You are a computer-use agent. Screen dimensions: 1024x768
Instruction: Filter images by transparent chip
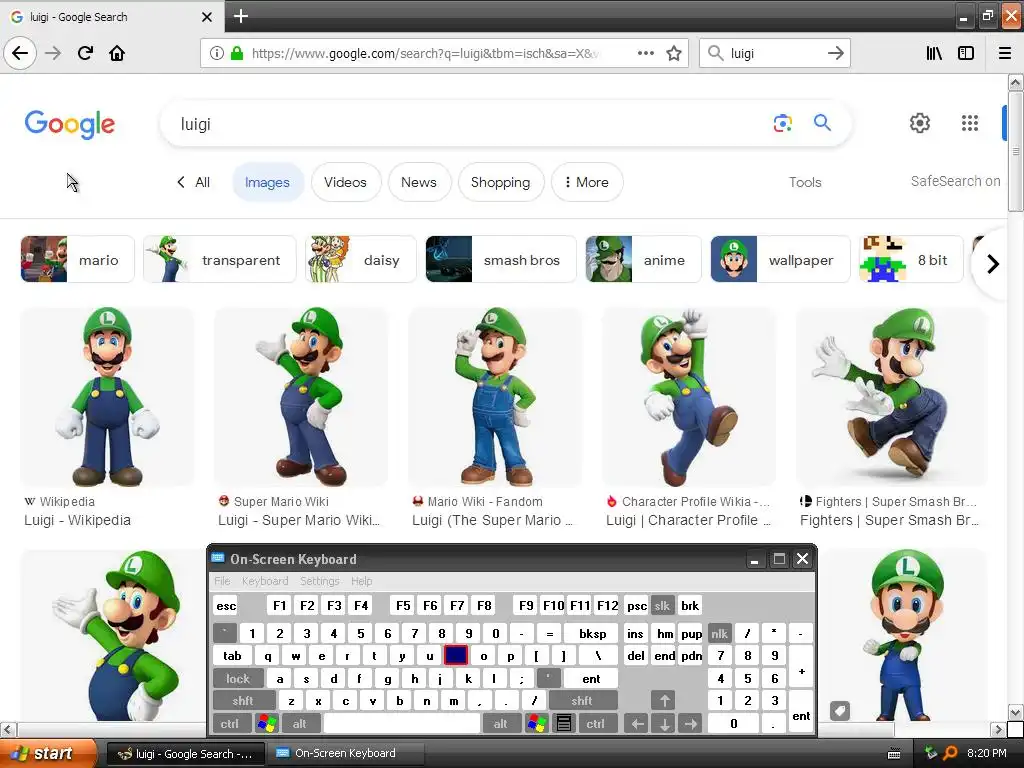coord(219,259)
